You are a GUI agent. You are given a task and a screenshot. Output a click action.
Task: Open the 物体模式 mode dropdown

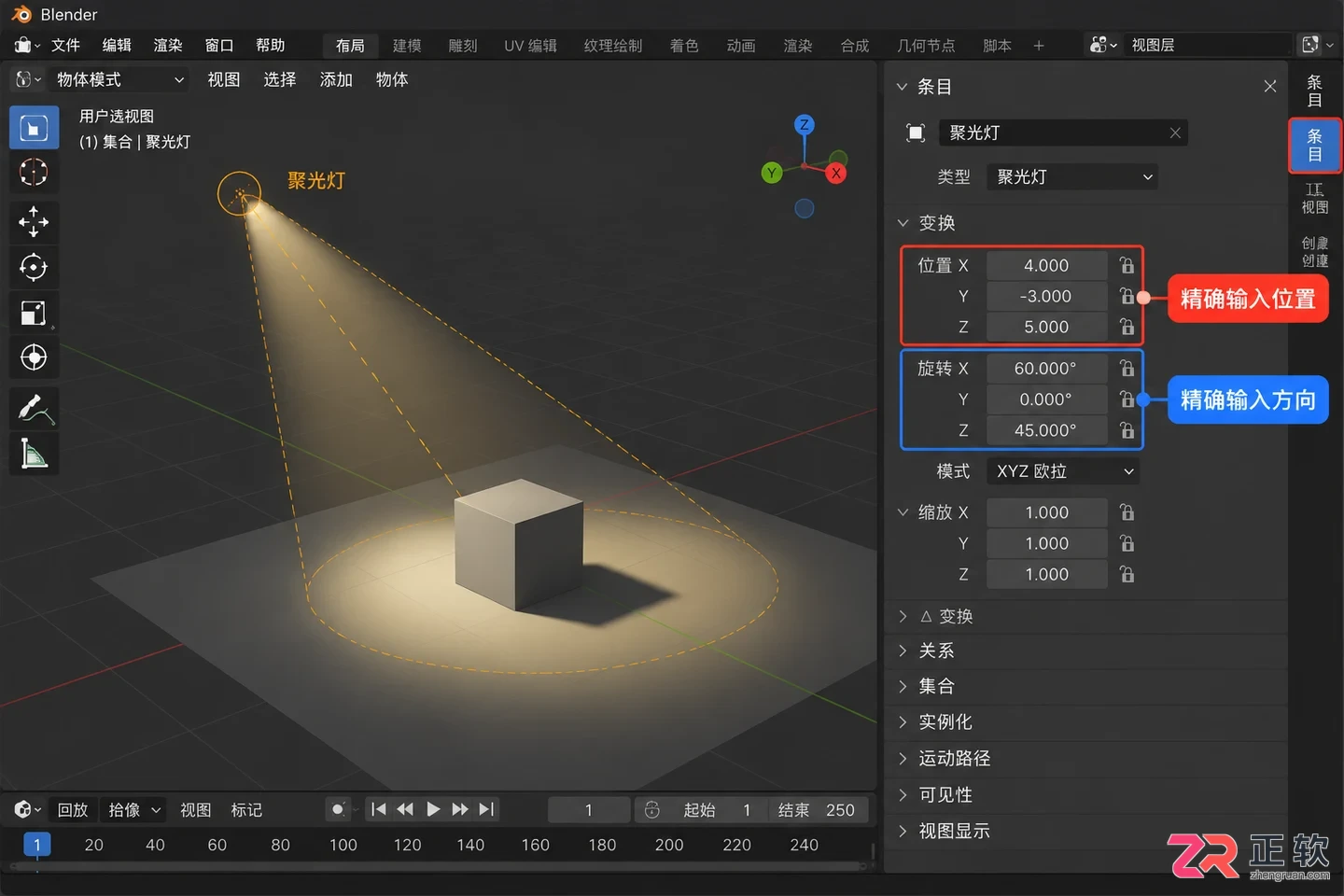(x=119, y=79)
